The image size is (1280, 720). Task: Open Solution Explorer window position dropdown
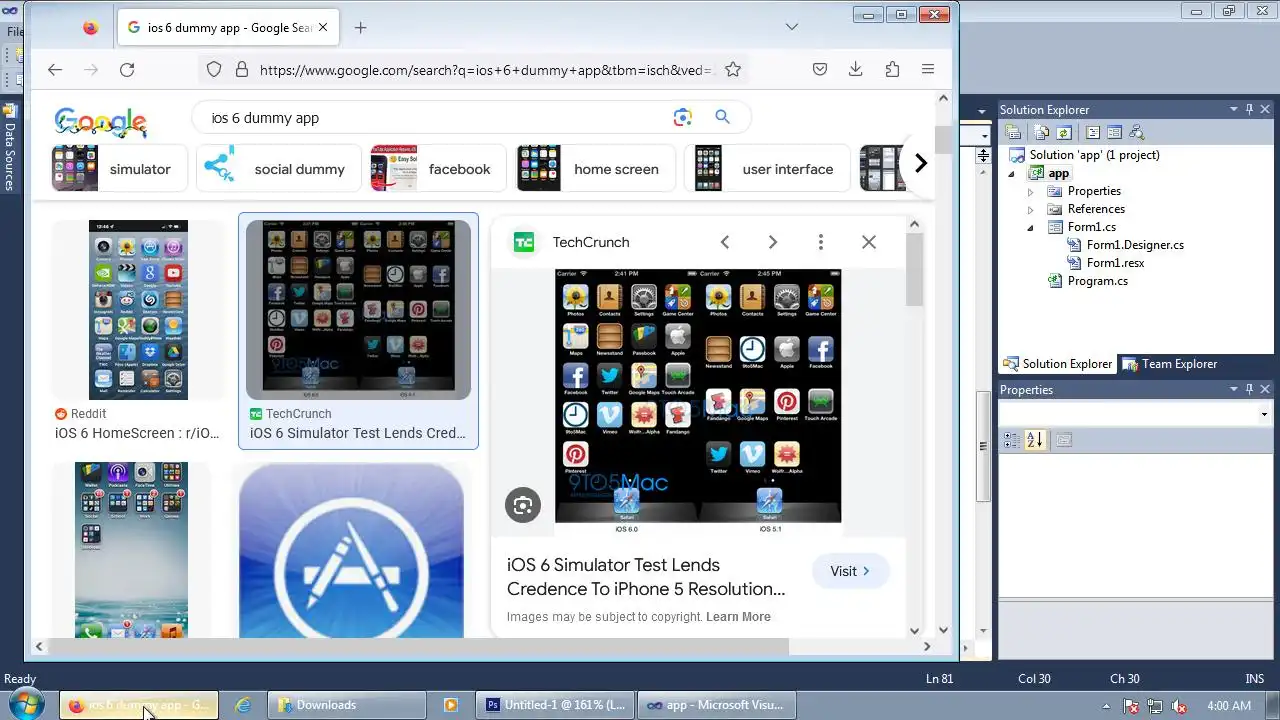pyautogui.click(x=1234, y=110)
